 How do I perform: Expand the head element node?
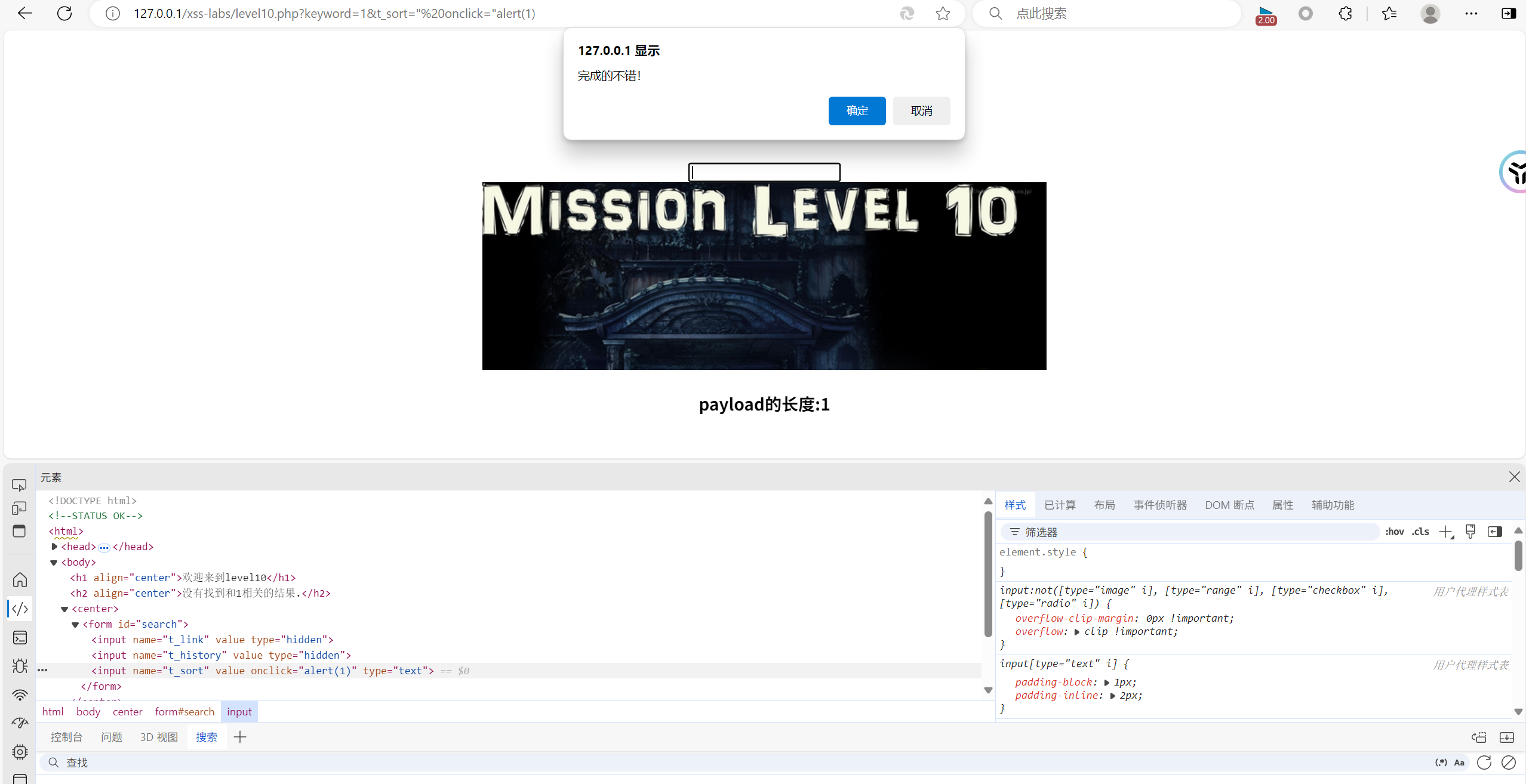coord(54,546)
